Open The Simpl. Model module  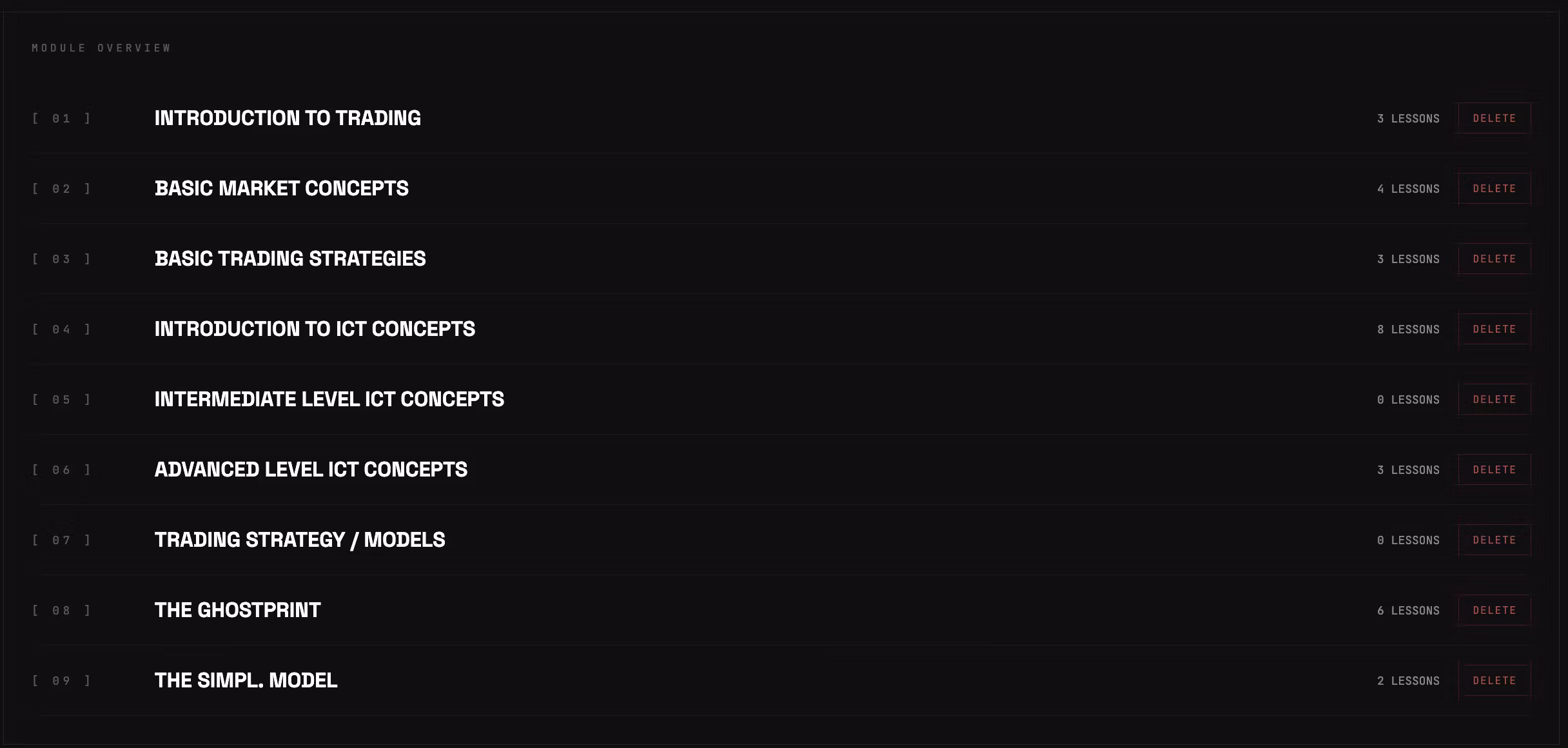(246, 680)
